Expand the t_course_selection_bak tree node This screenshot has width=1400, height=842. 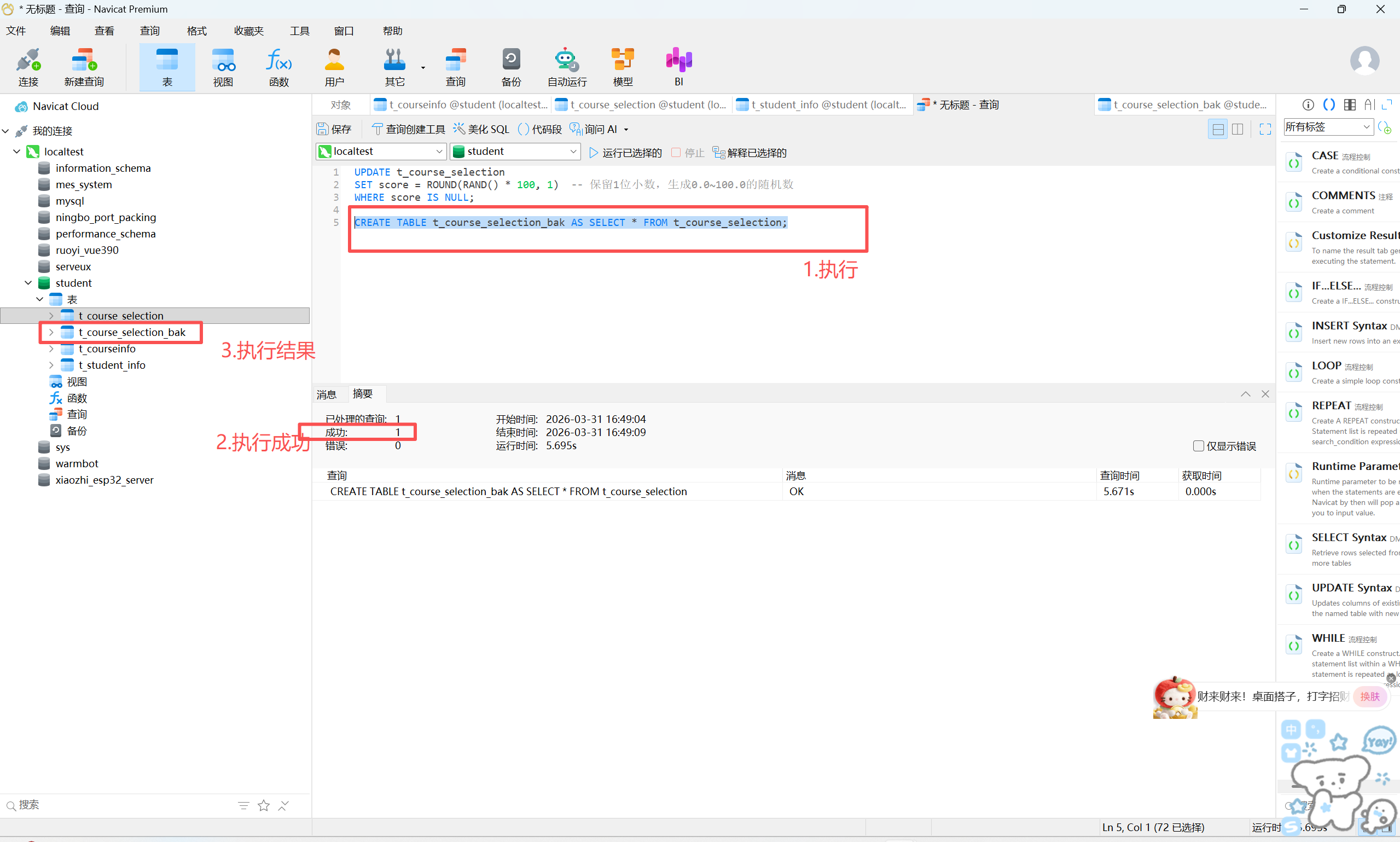(51, 333)
